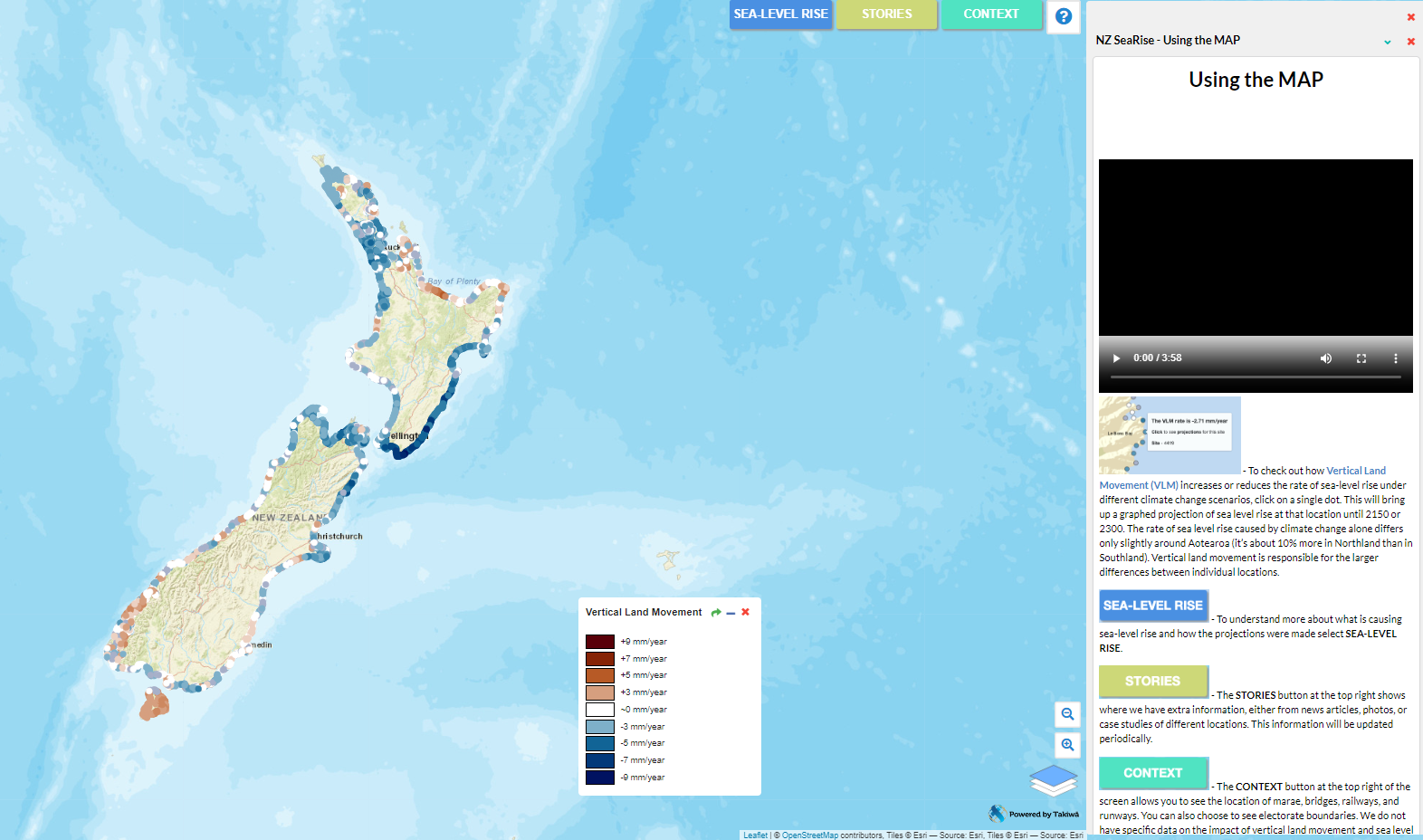The height and width of the screenshot is (840, 1423).
Task: Open the help question mark icon
Action: [1064, 16]
